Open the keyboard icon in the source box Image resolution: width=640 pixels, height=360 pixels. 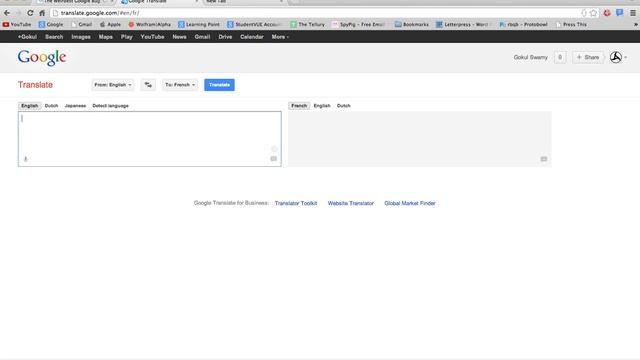273,159
